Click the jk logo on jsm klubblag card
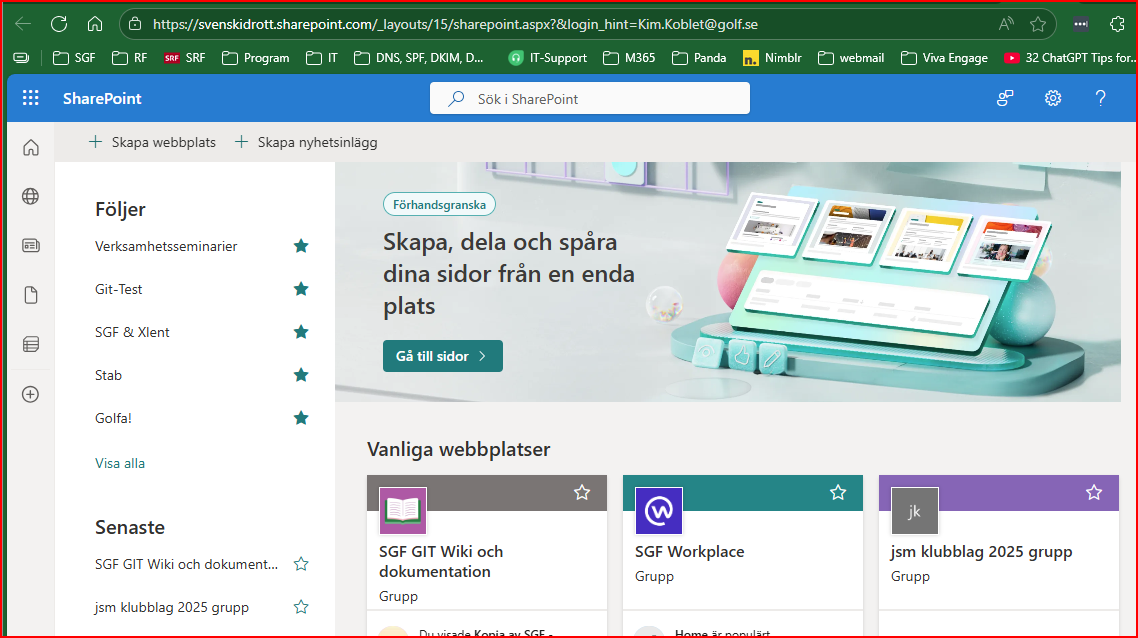The width and height of the screenshot is (1138, 638). pyautogui.click(x=914, y=510)
